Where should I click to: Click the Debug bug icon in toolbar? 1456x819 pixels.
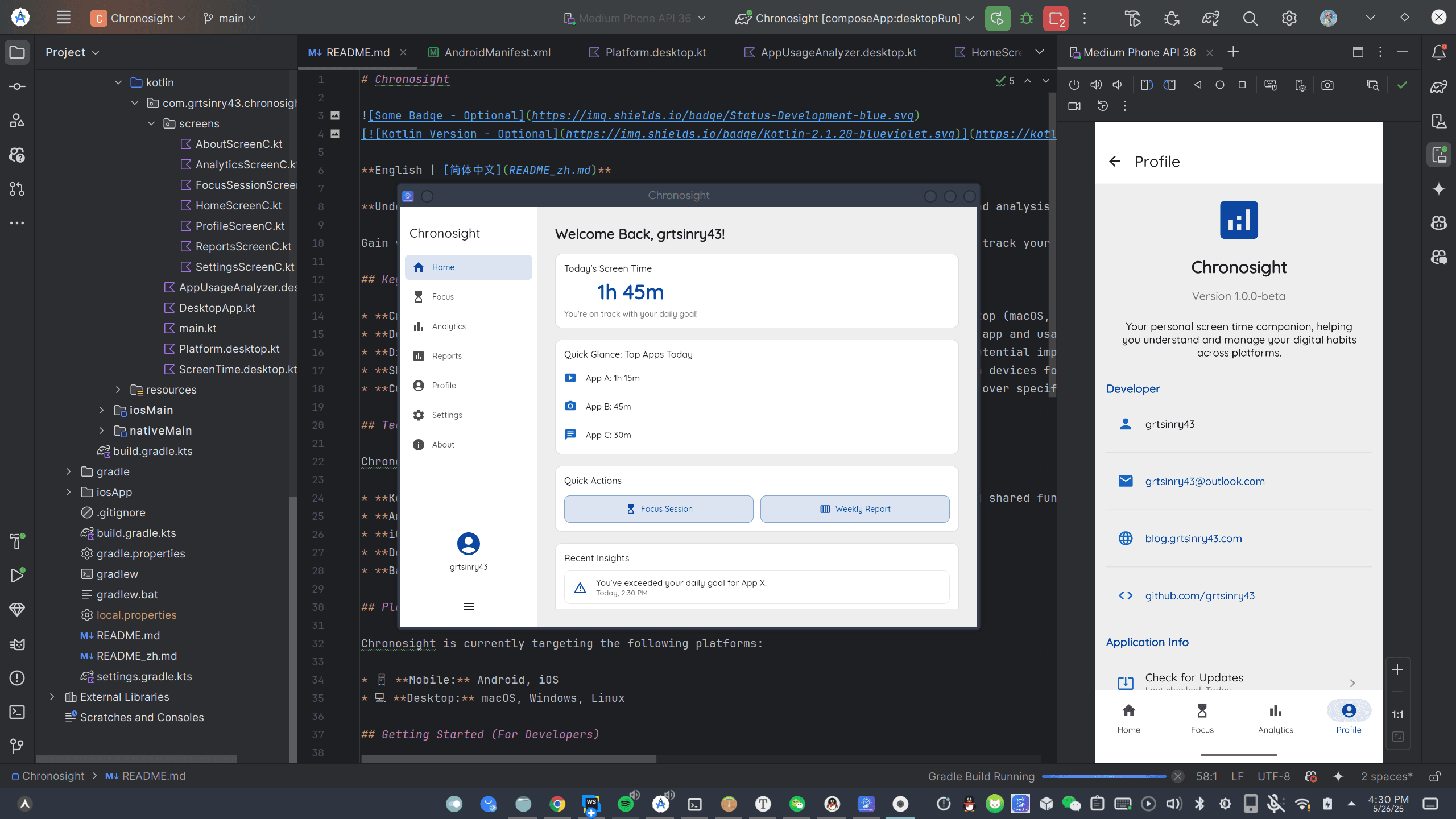pyautogui.click(x=1026, y=18)
